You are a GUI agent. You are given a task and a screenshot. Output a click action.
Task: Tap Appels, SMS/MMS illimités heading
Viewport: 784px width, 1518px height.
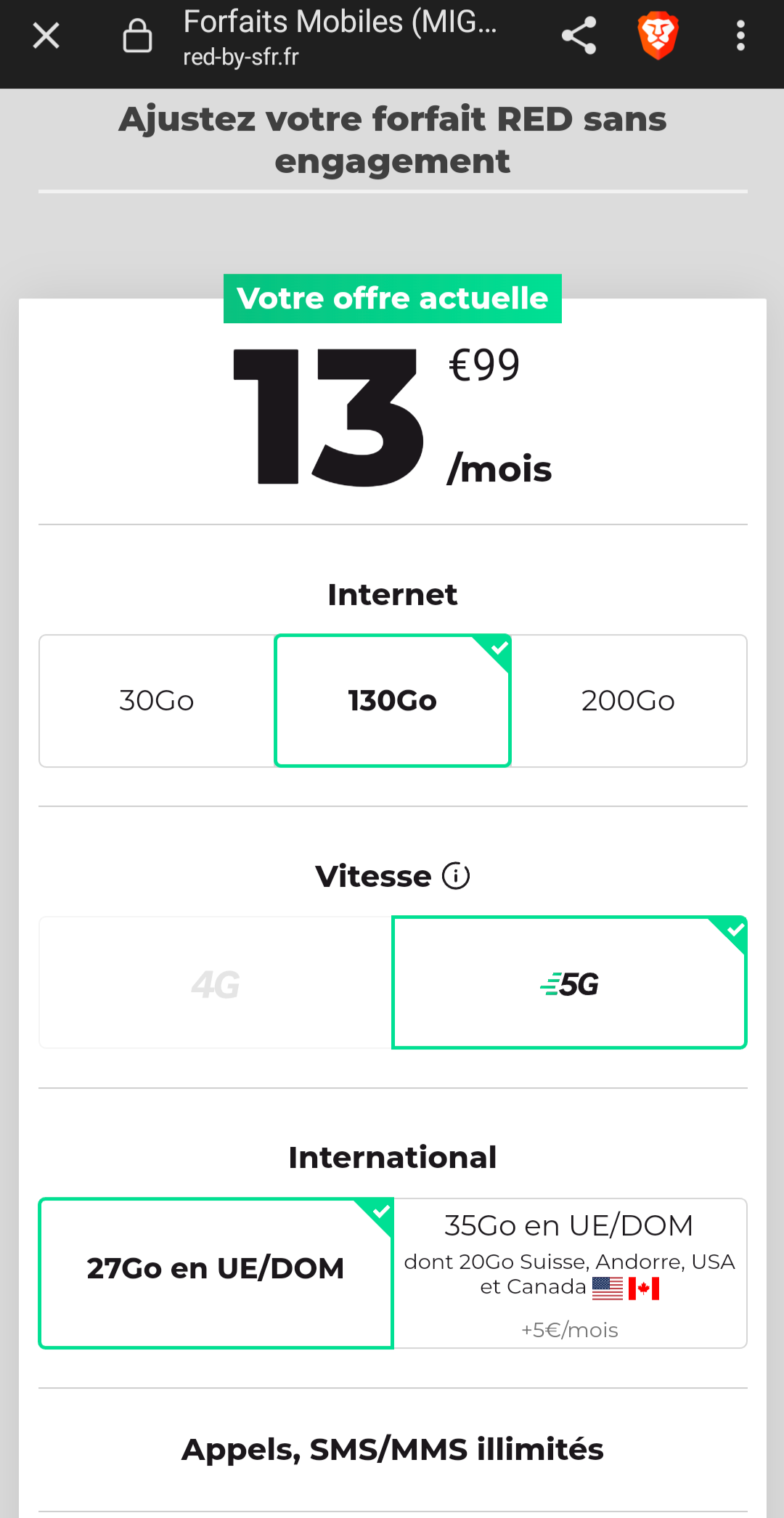393,1450
